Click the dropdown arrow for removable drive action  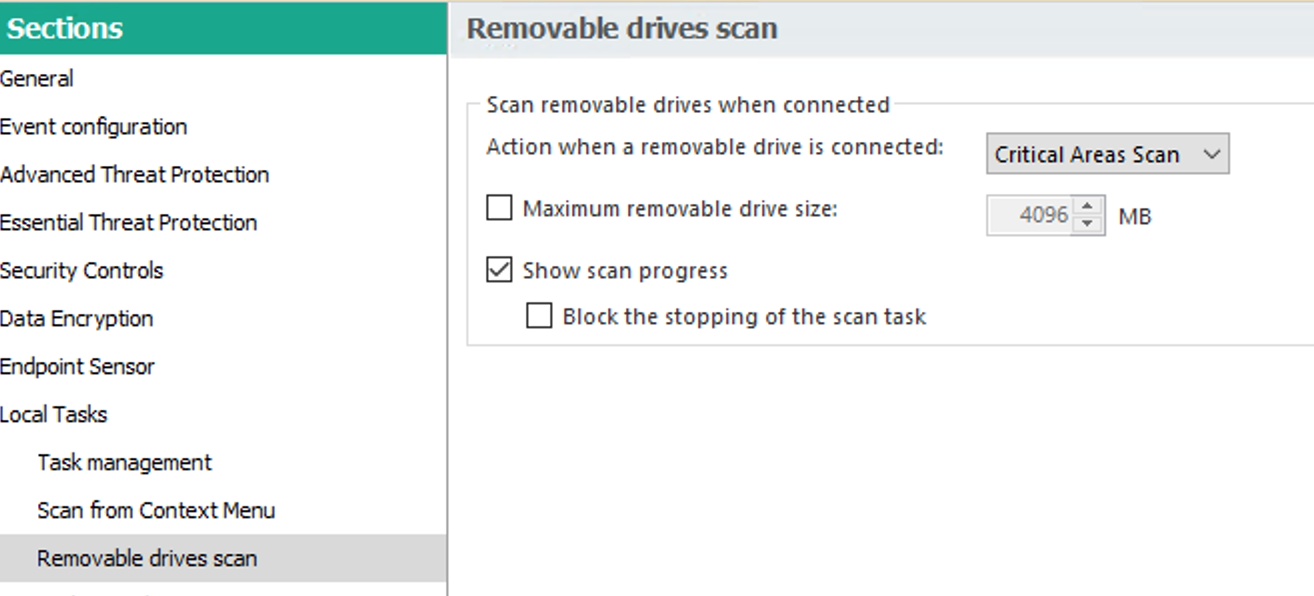1212,155
